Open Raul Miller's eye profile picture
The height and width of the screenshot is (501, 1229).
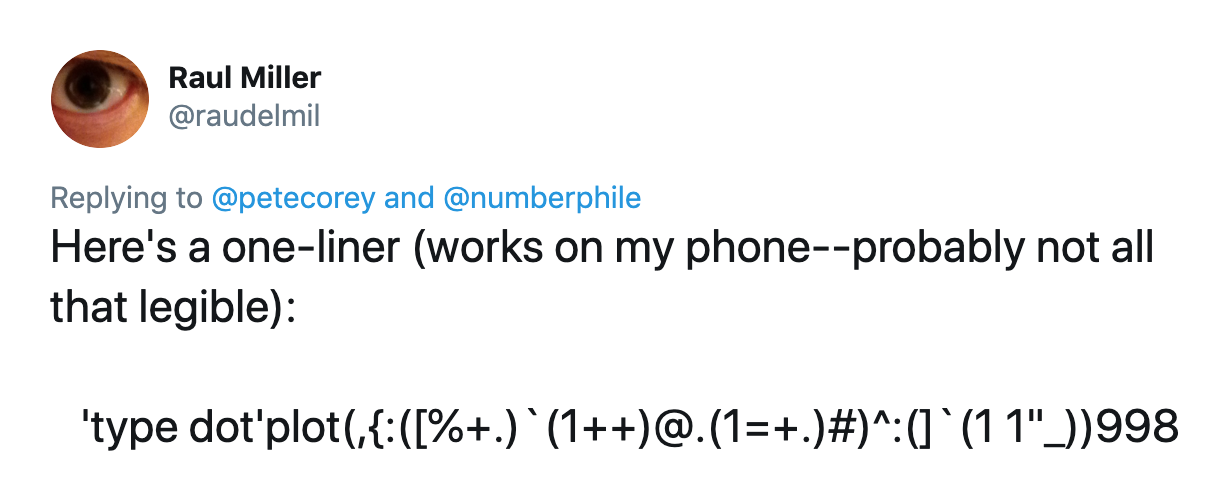[x=100, y=99]
